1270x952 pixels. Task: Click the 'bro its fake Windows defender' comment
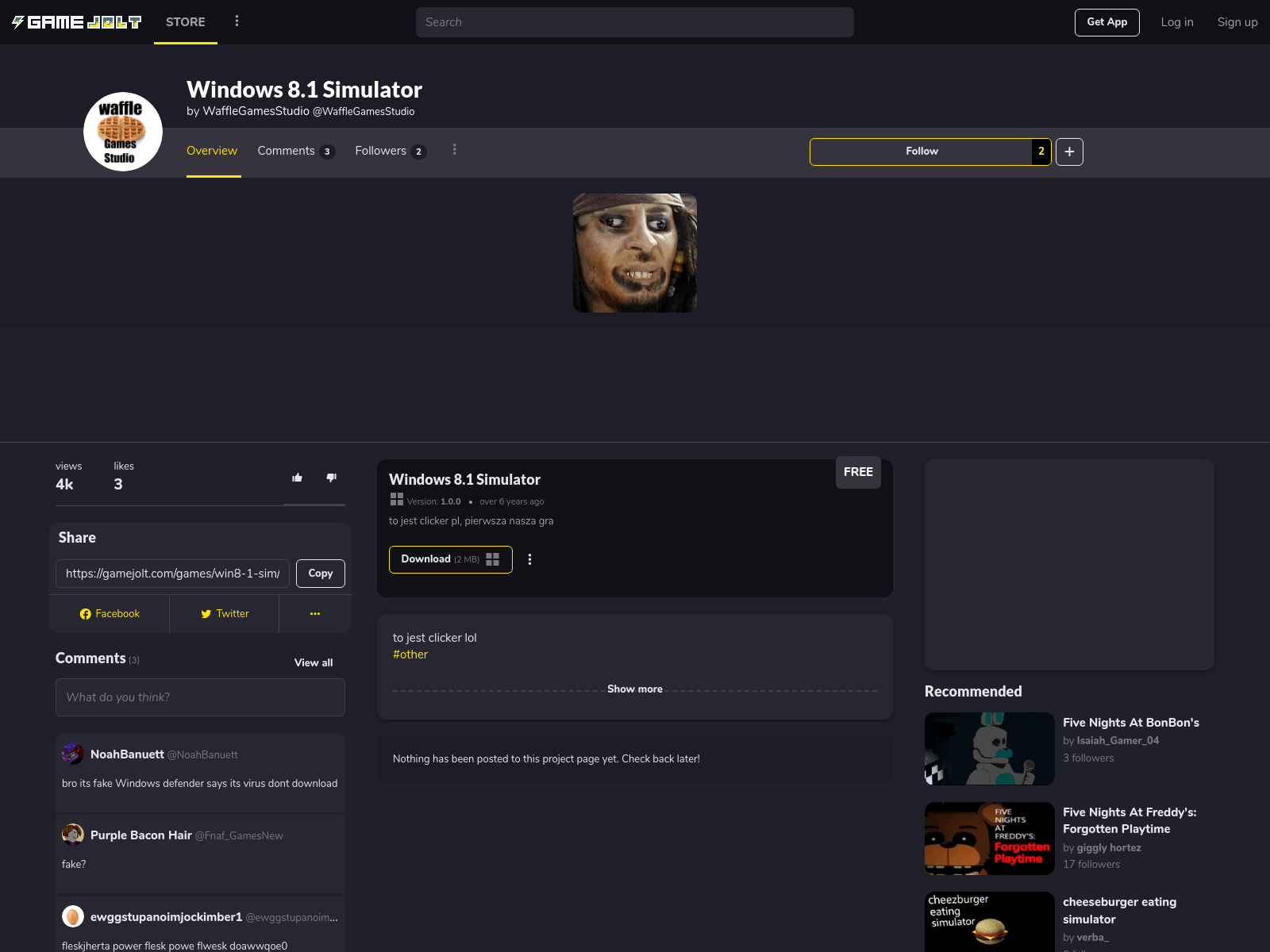200,783
